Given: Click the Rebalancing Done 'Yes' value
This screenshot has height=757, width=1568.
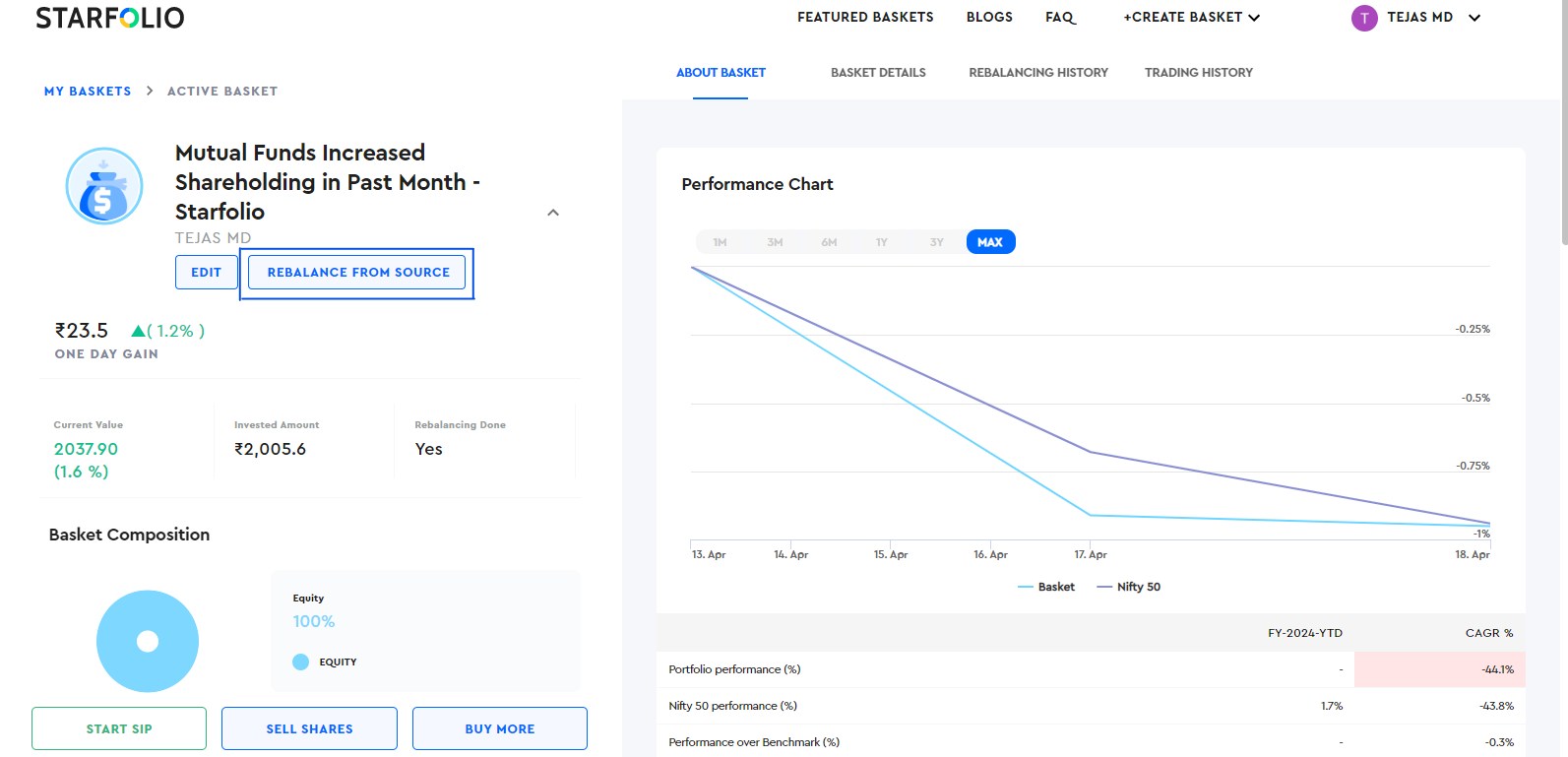Looking at the screenshot, I should click(x=429, y=449).
